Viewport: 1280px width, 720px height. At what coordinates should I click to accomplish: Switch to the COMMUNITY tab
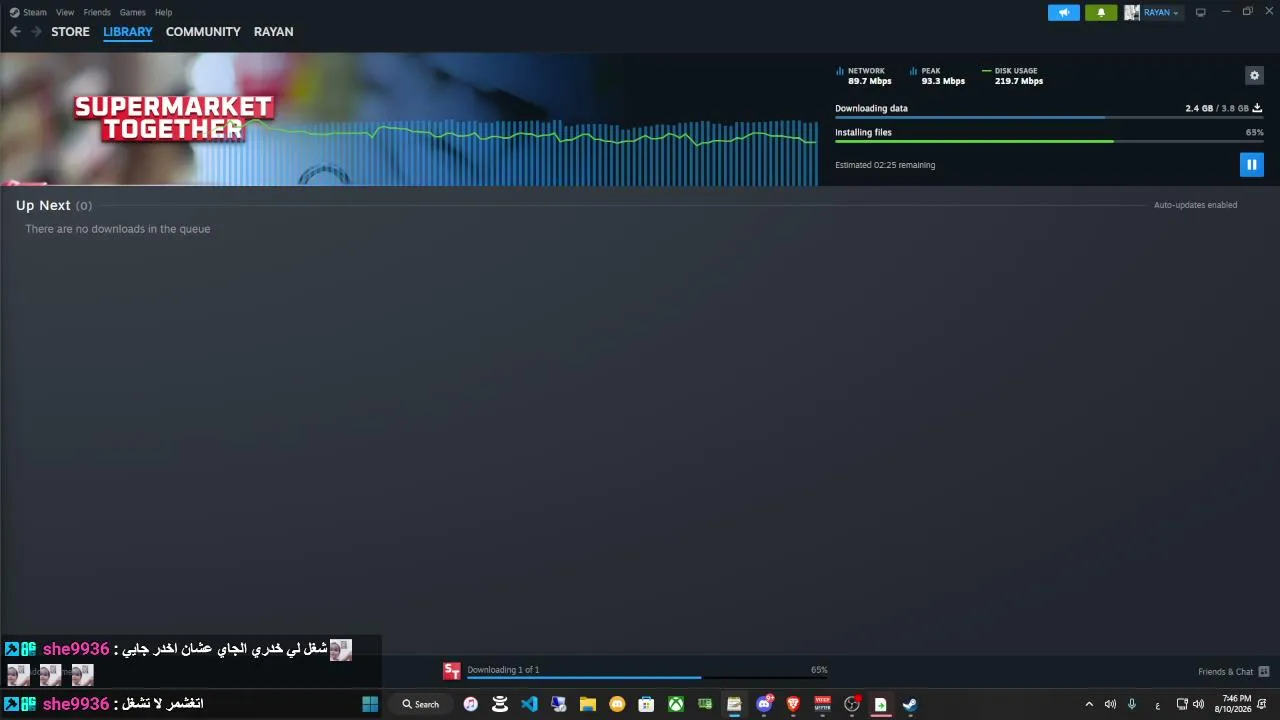coord(203,32)
